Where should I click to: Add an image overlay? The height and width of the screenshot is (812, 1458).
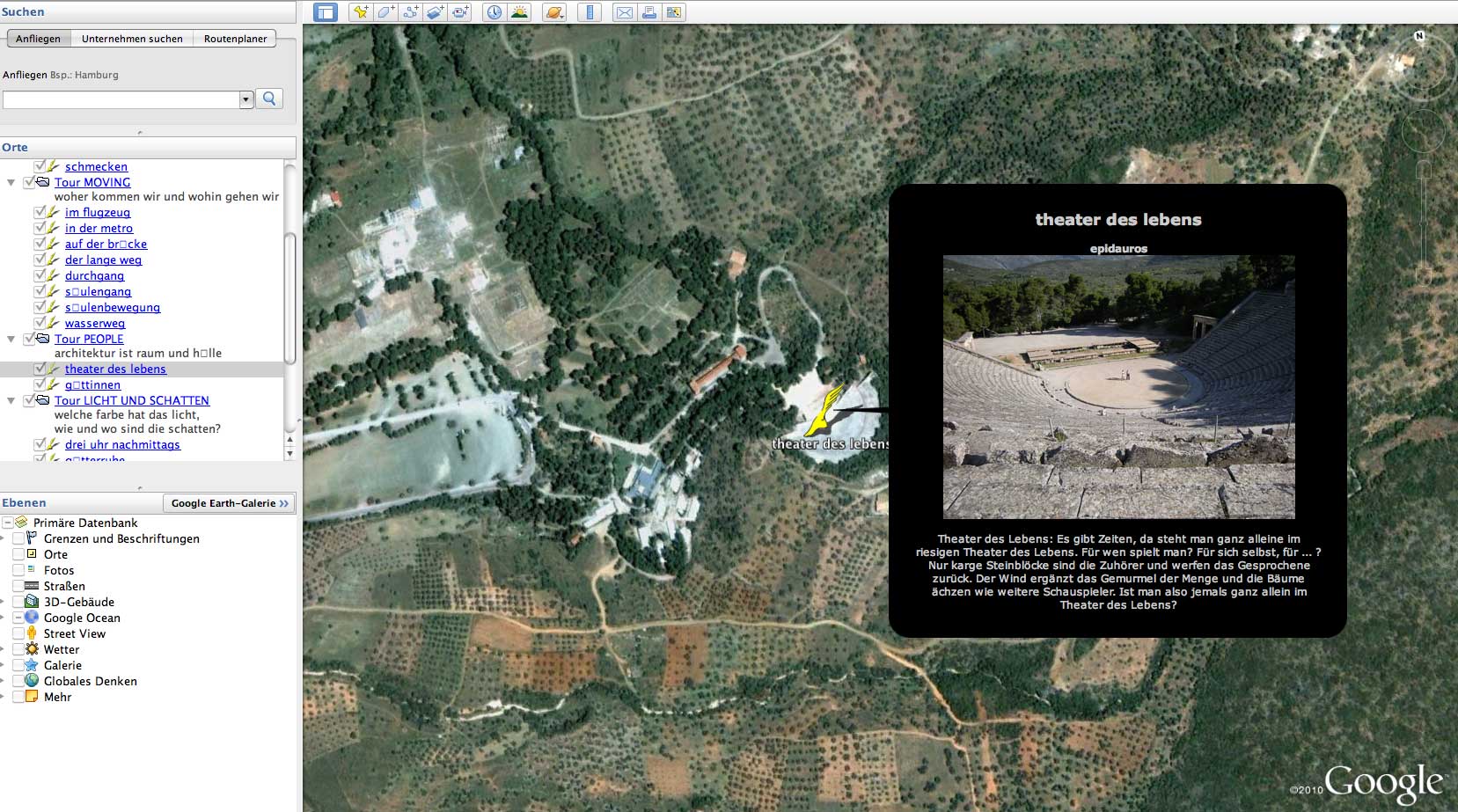coord(435,12)
